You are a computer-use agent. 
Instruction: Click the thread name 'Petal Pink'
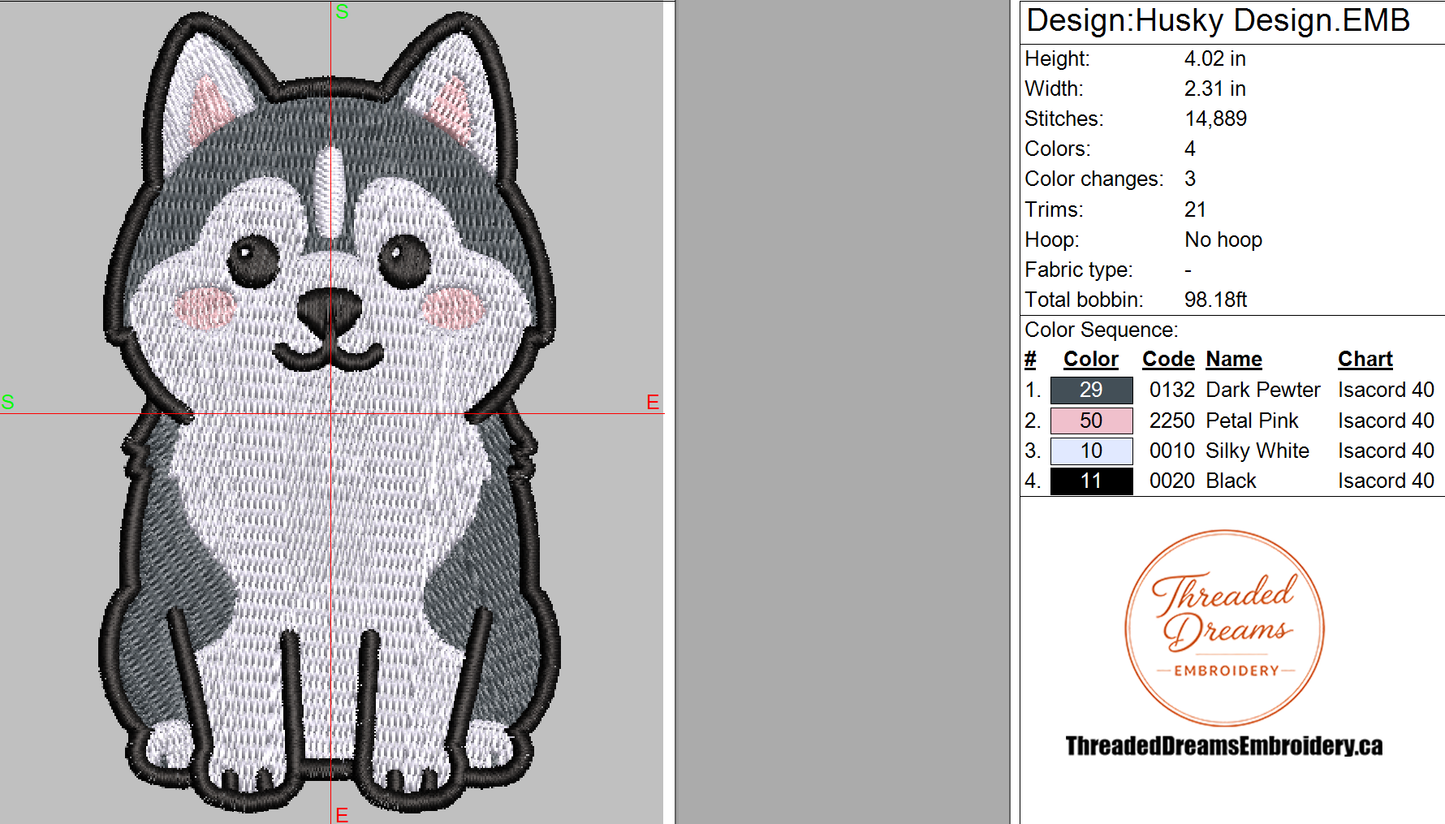(1252, 420)
